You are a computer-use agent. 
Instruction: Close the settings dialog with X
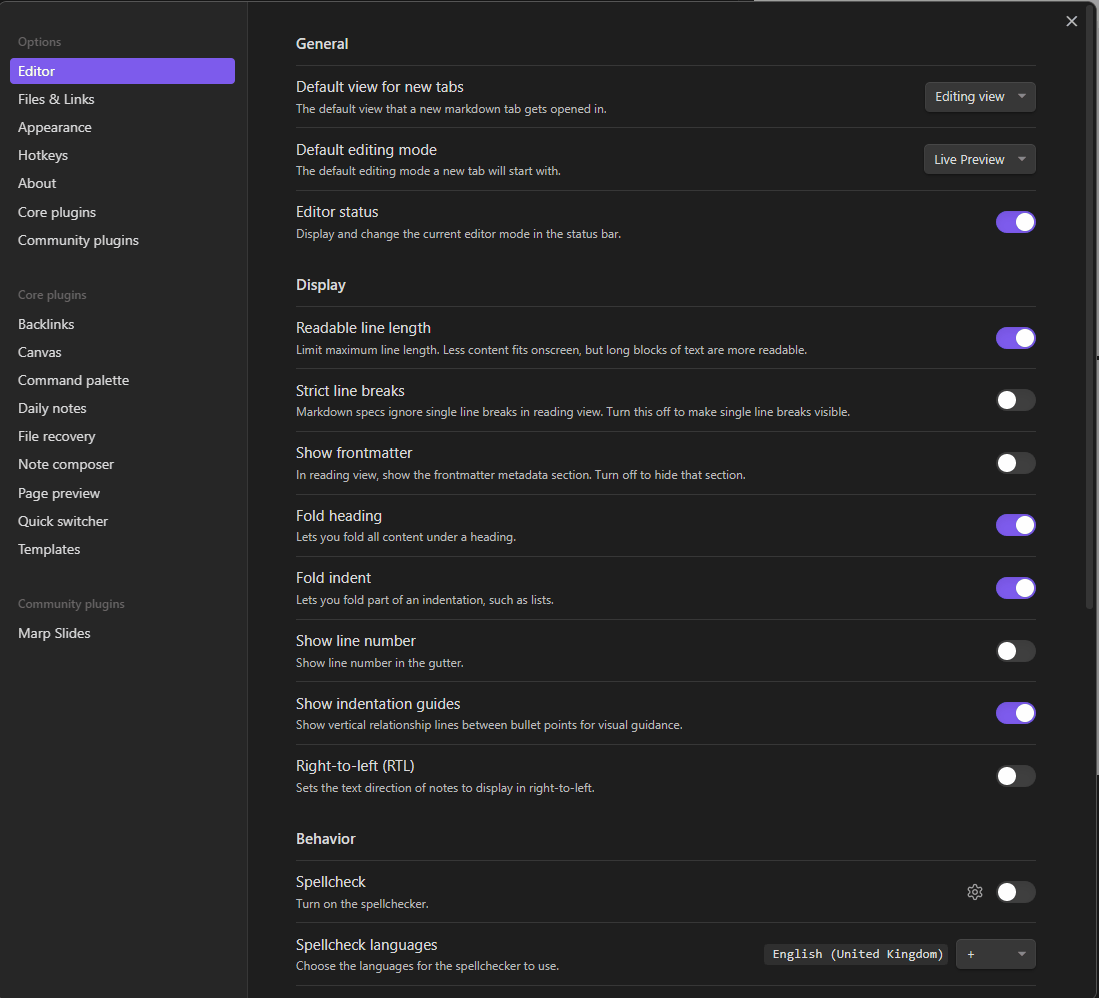point(1071,21)
